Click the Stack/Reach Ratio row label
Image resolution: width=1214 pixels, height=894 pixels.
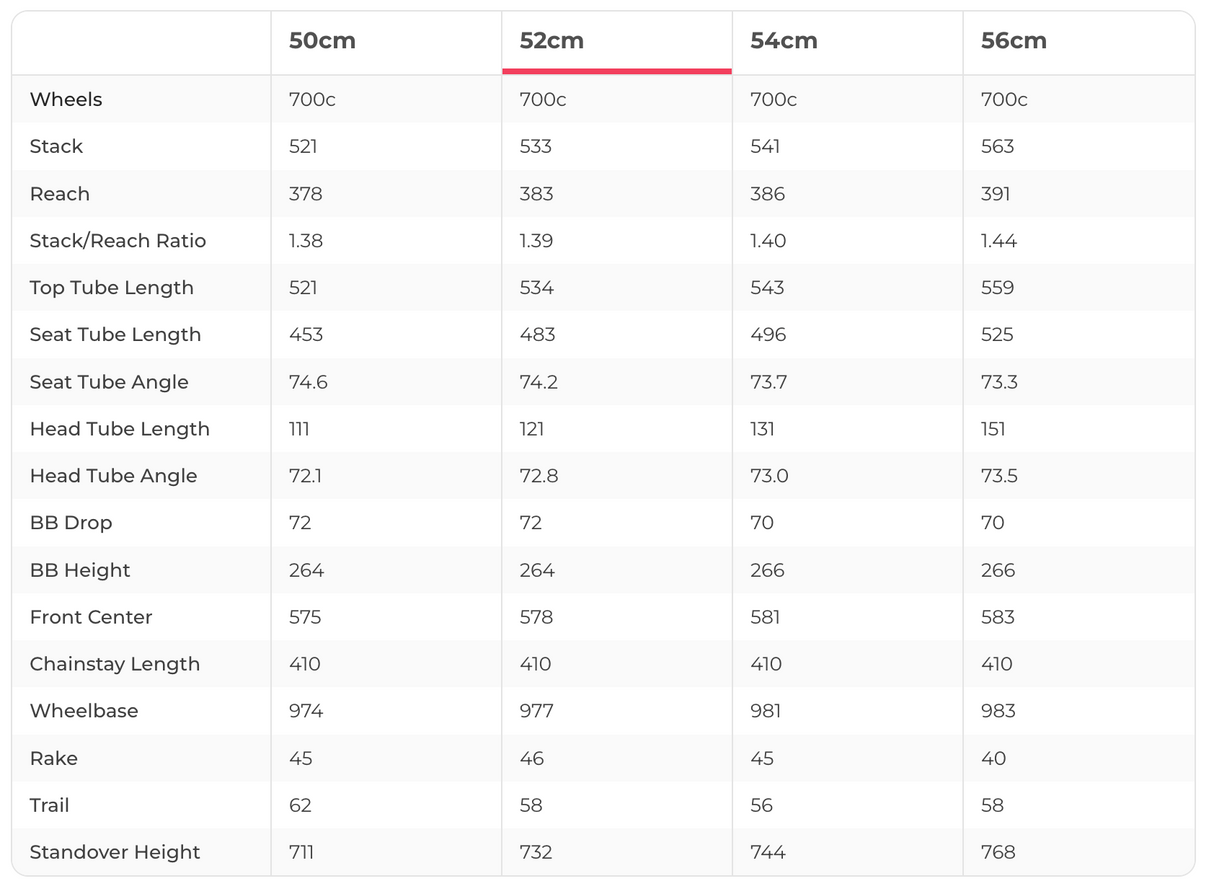(x=117, y=241)
